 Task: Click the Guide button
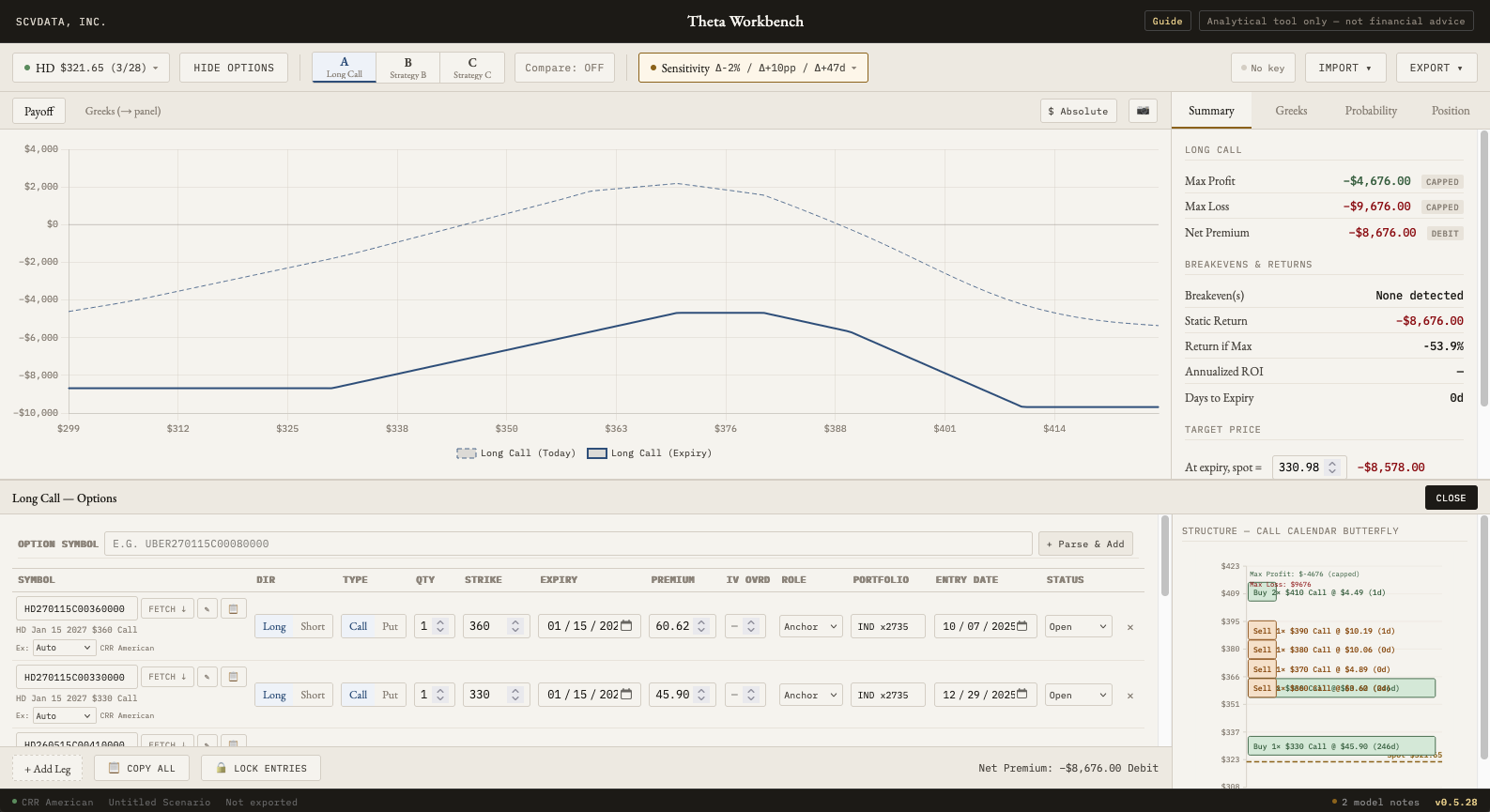pyautogui.click(x=1168, y=21)
